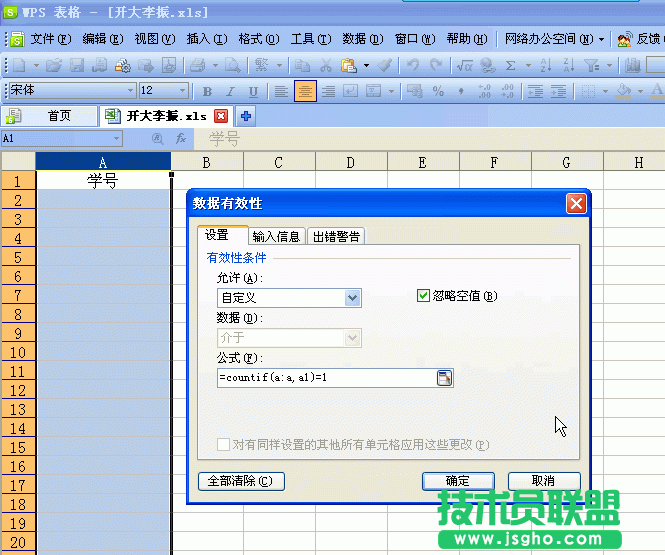
Task: Click the Format Painter brush icon
Action: tap(385, 65)
